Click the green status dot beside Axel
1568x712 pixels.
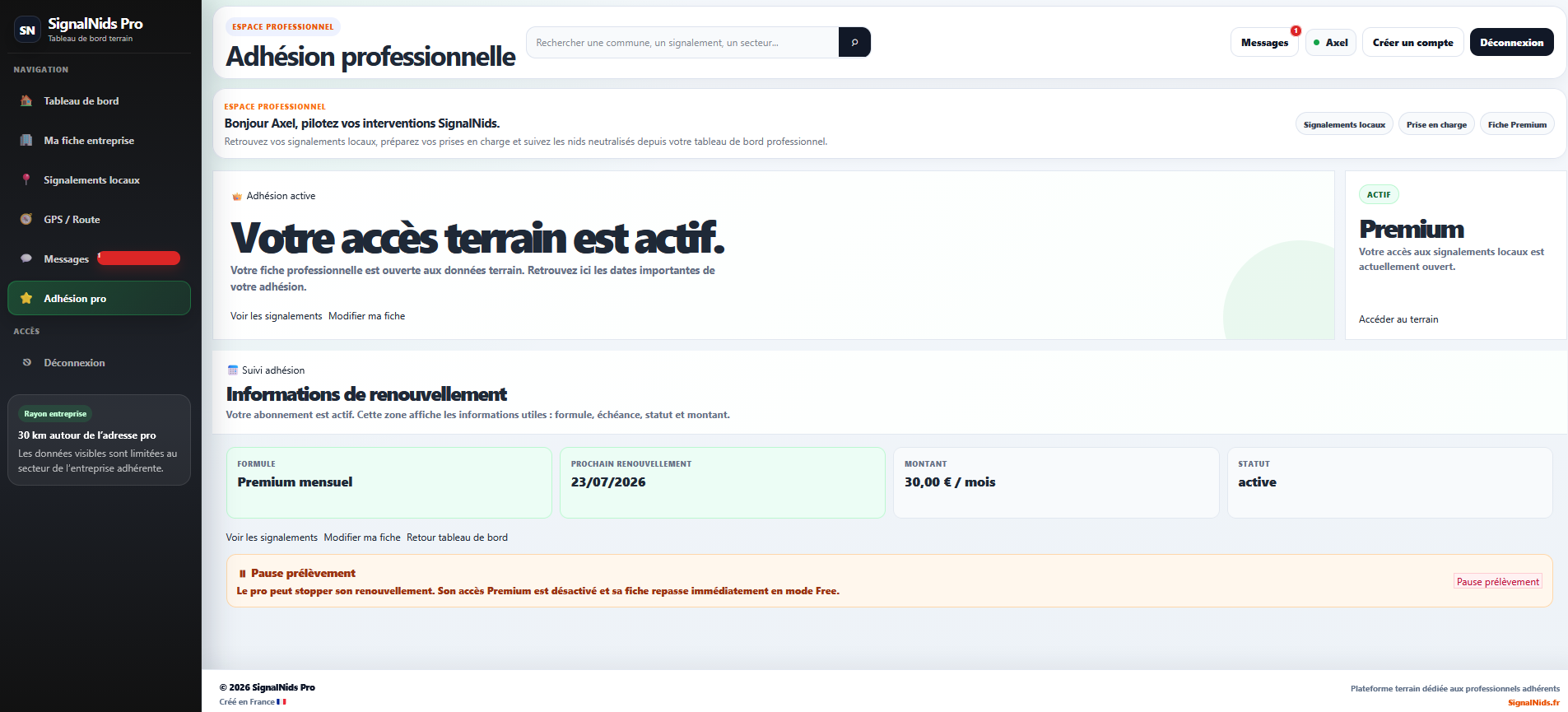pyautogui.click(x=1317, y=43)
